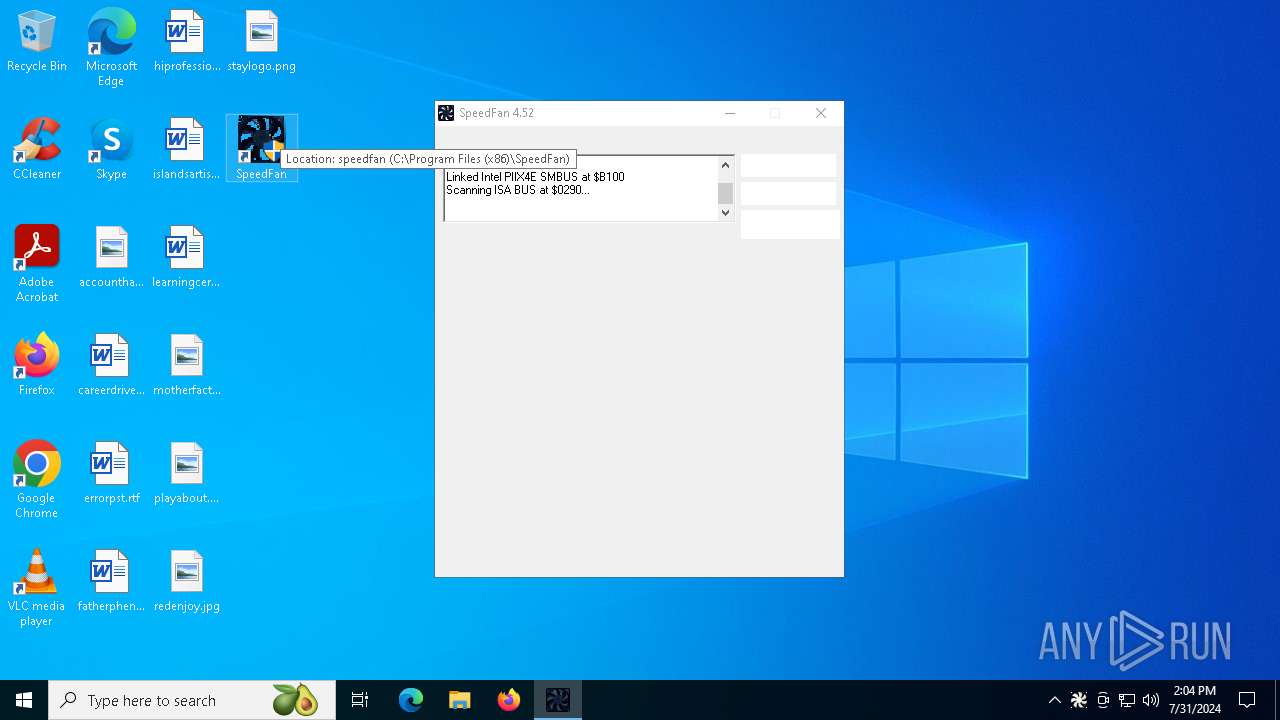Viewport: 1280px width, 720px height.
Task: Select the staylogo.png image file
Action: (x=261, y=41)
